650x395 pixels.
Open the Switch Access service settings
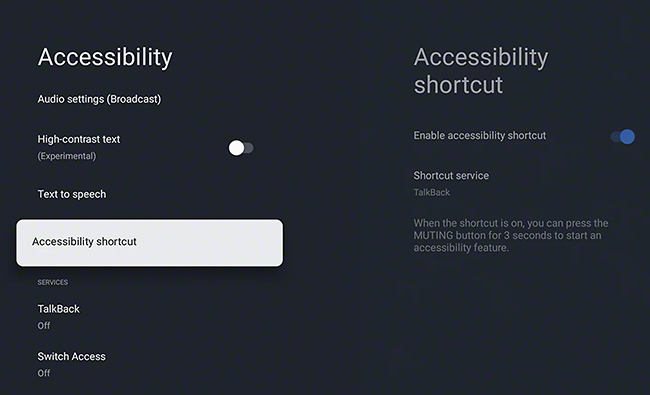click(x=71, y=364)
